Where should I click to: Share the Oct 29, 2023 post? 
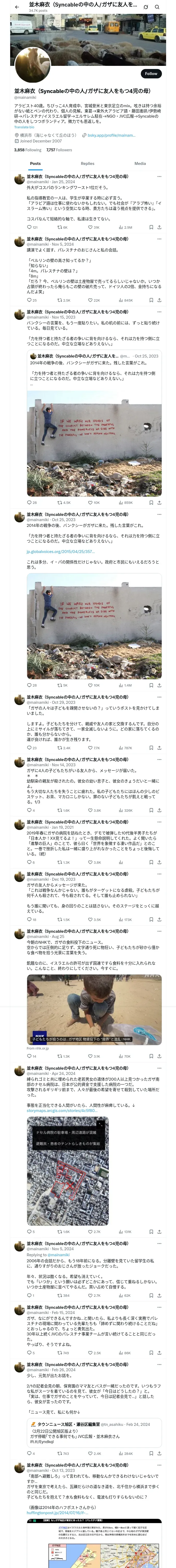click(x=159, y=747)
